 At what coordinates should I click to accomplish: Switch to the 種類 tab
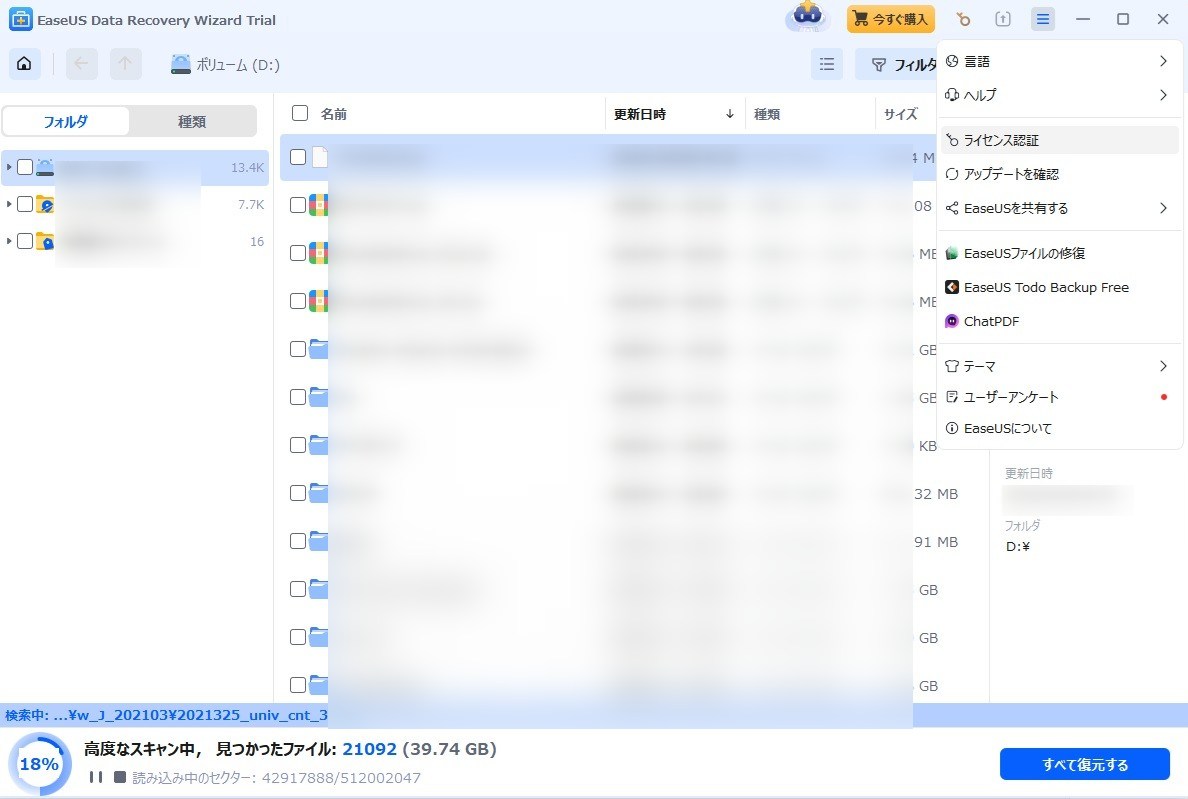click(192, 122)
